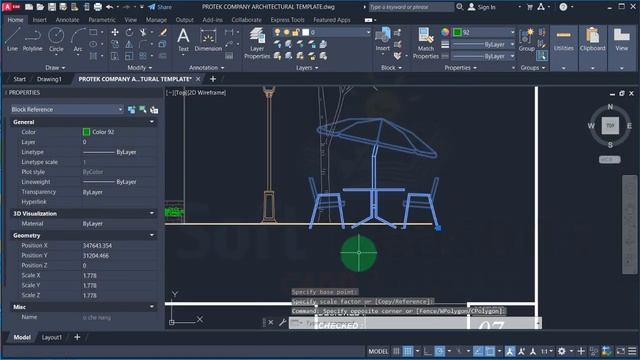Toggle object snap tracking in status bar
The width and height of the screenshot is (640, 360).
click(478, 351)
